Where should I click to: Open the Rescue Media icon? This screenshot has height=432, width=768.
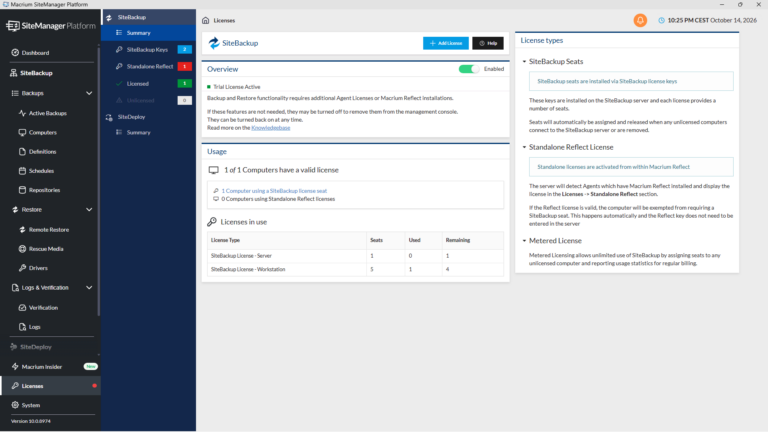click(22, 249)
